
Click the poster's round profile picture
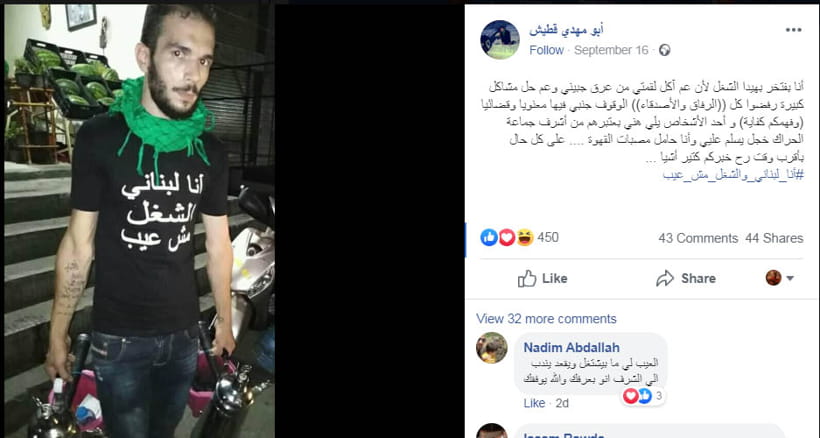pyautogui.click(x=500, y=40)
